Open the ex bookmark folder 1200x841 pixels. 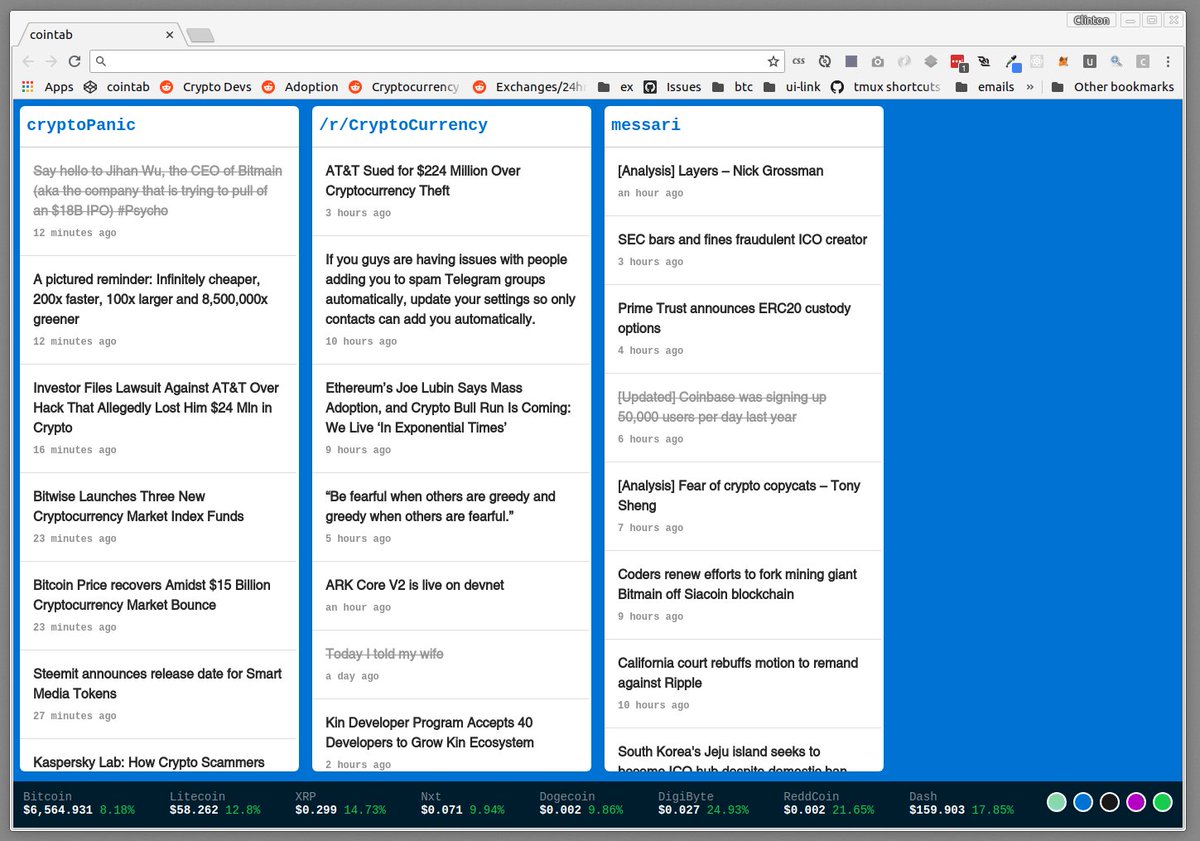(616, 87)
